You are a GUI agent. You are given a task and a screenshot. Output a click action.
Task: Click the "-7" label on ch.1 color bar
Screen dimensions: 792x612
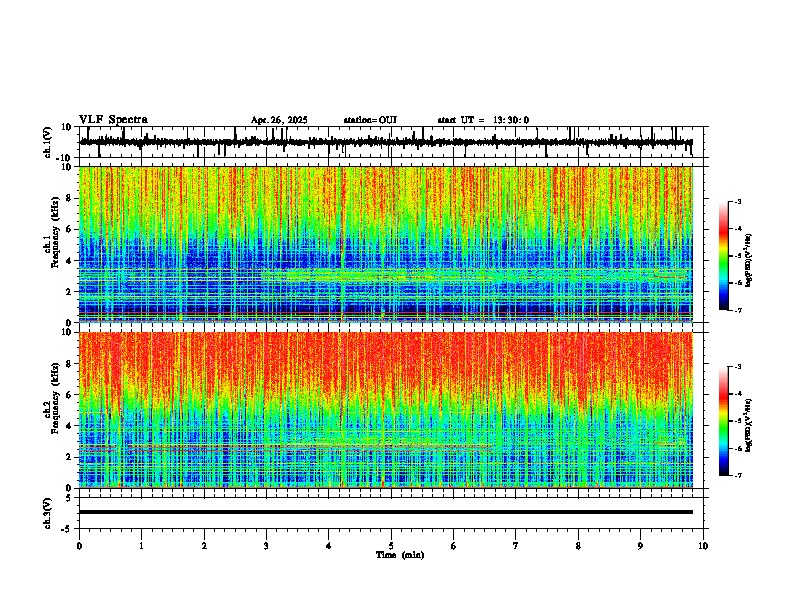coord(737,311)
